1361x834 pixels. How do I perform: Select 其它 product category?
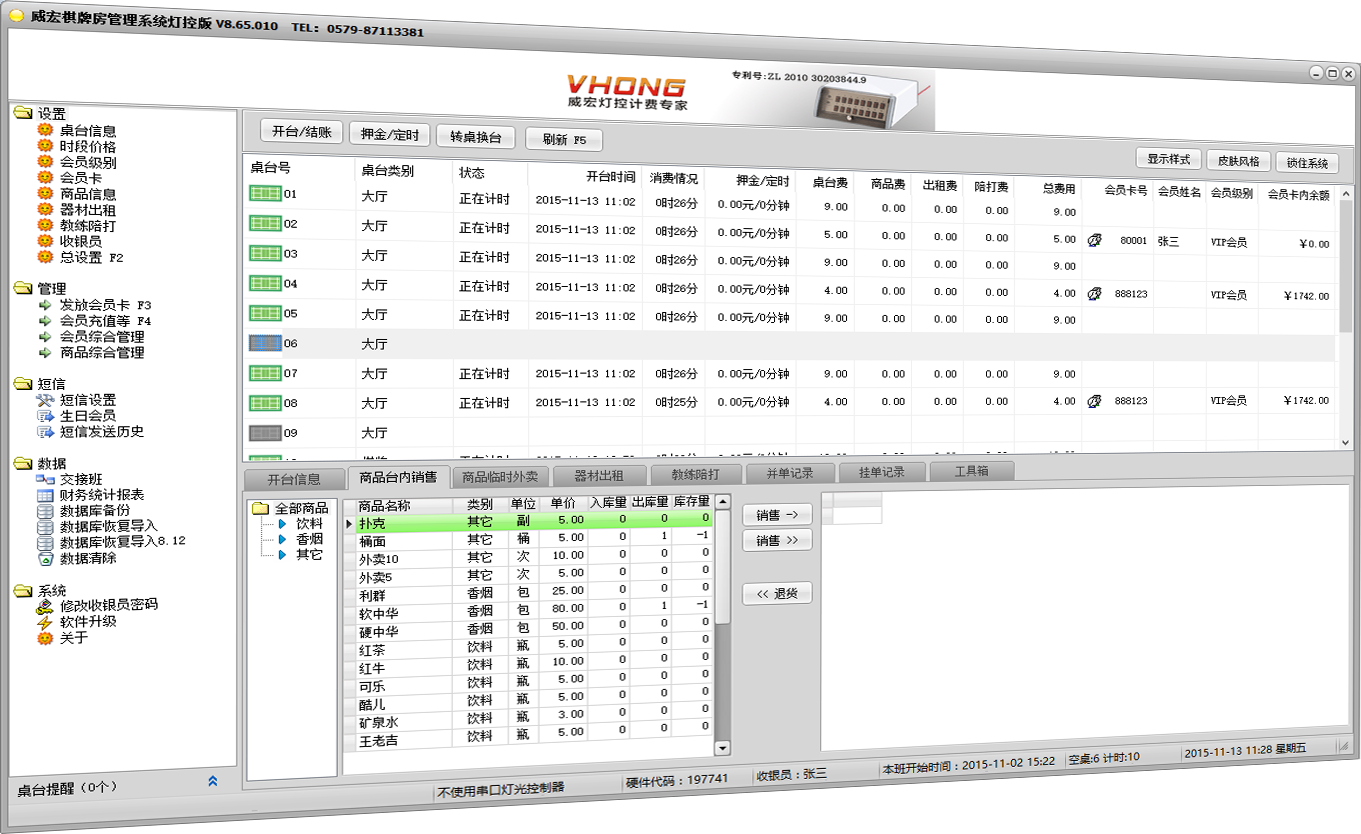click(309, 553)
